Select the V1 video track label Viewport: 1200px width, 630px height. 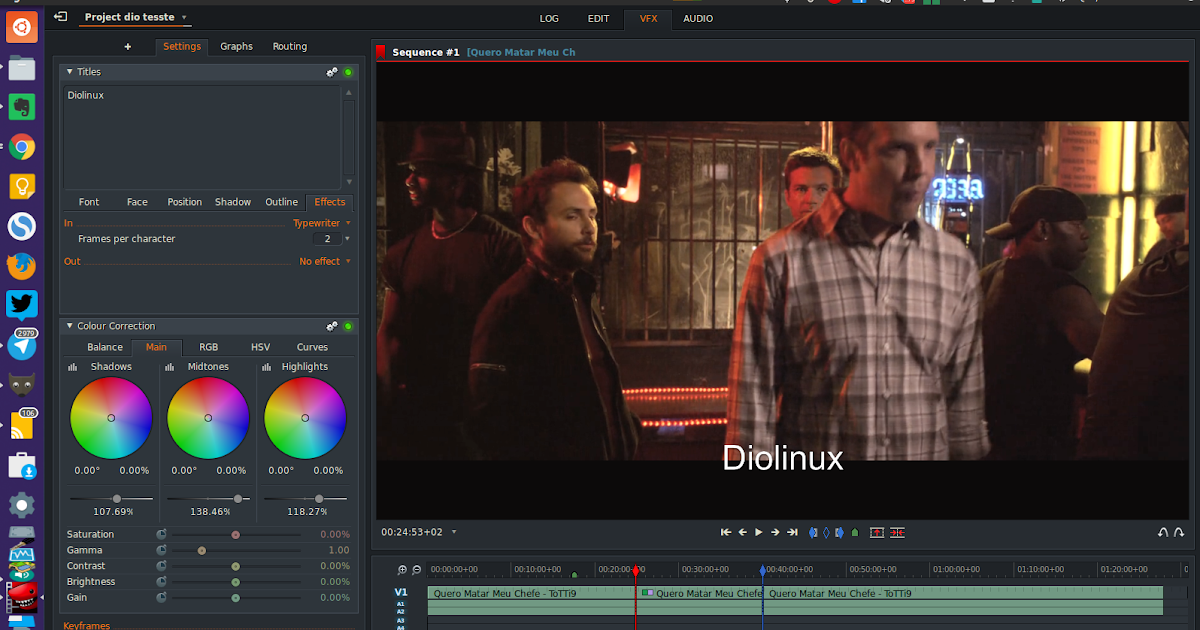pos(401,592)
